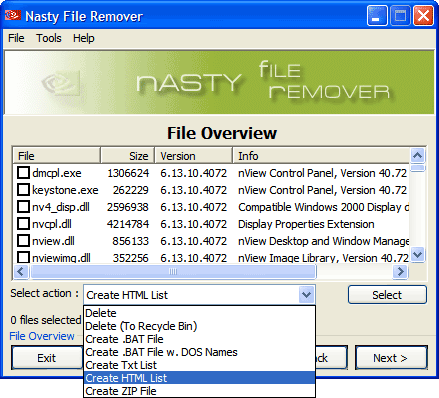Minimize the Nasty File Remover window
This screenshot has height=398, width=439.
click(x=377, y=15)
